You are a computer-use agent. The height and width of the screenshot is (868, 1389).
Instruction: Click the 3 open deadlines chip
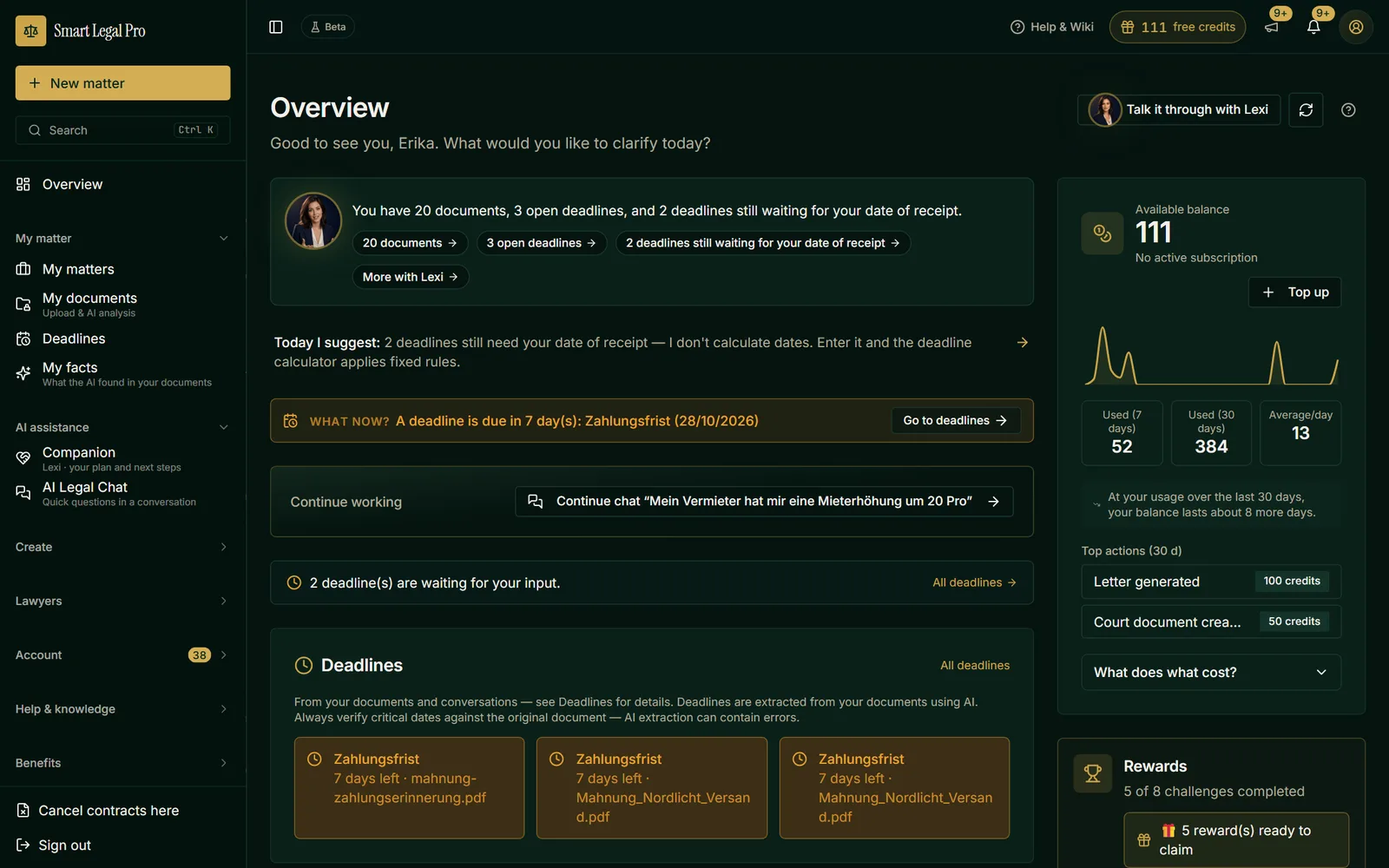tap(541, 243)
